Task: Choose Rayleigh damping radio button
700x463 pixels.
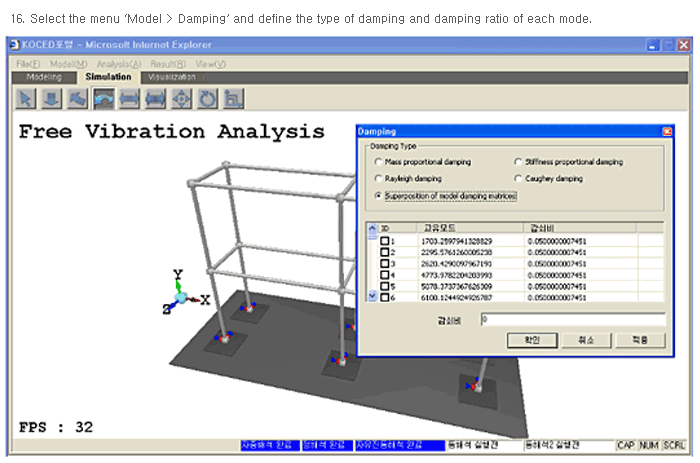Action: 377,179
